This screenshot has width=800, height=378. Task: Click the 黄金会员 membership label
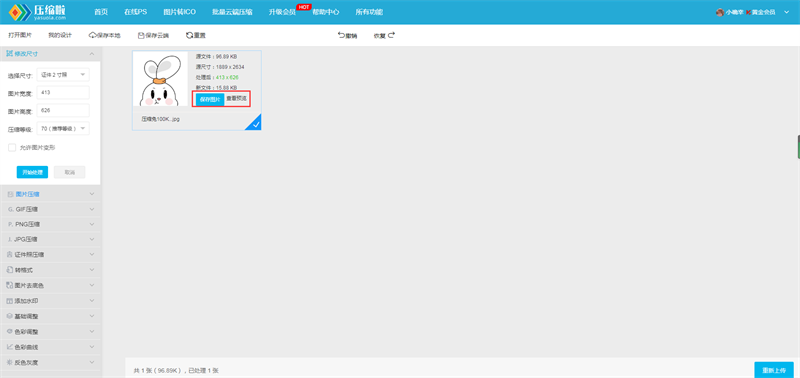pyautogui.click(x=763, y=12)
